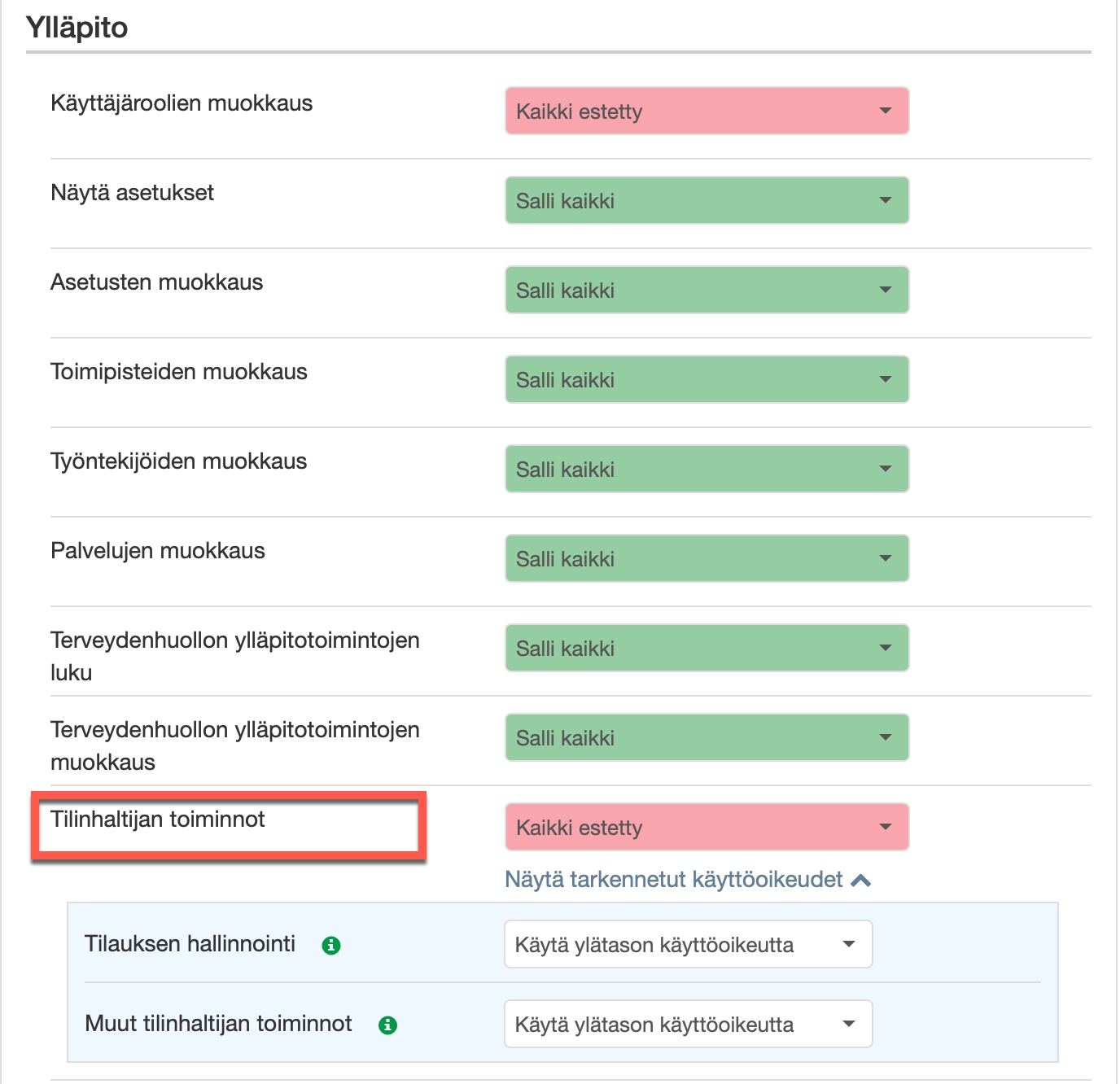Open Terveydenhuollon ylläpitotoimintojen muokkaus dropdown
Screen dimensions: 1120x1084
coord(707,737)
